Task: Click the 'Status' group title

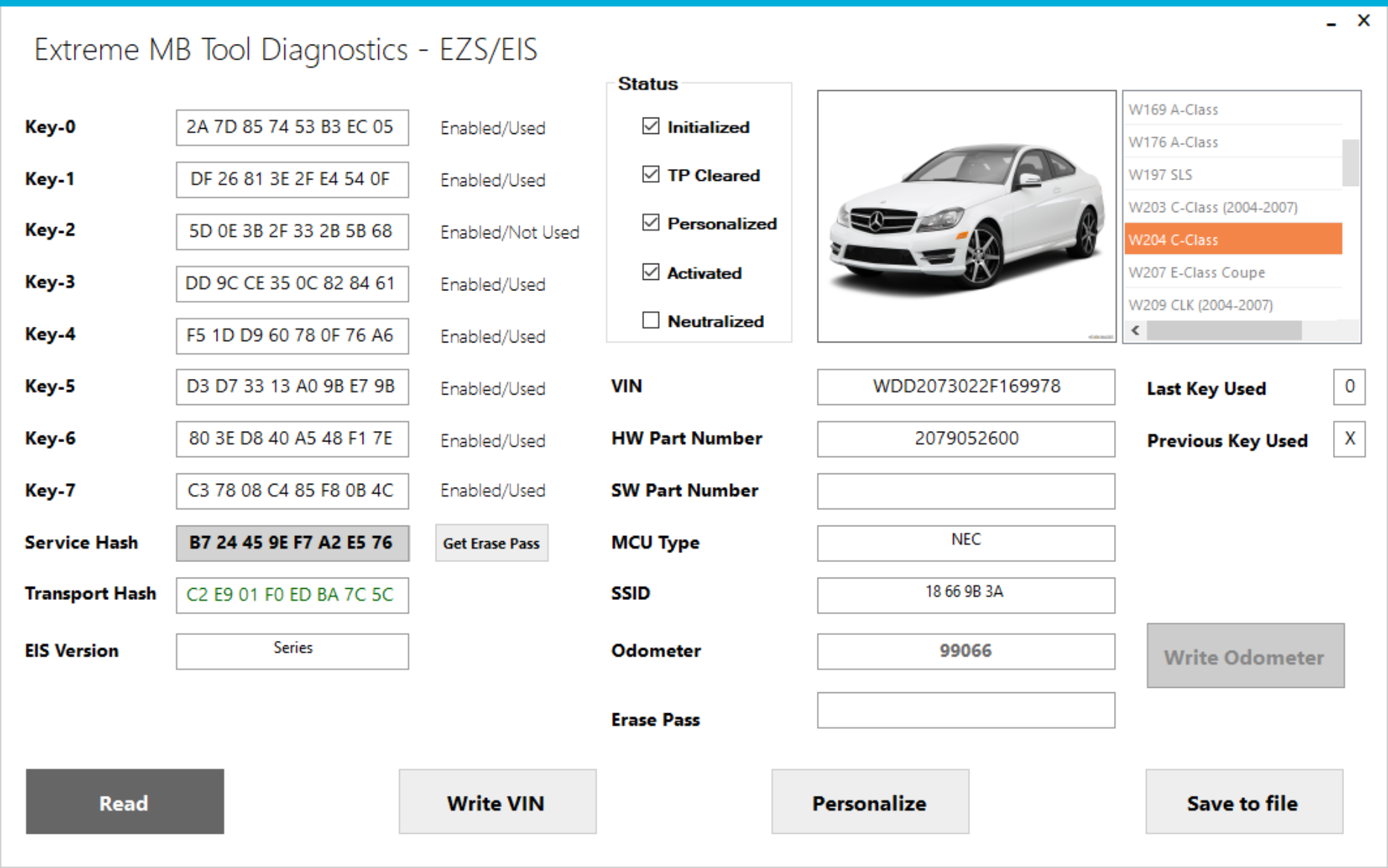Action: (648, 83)
